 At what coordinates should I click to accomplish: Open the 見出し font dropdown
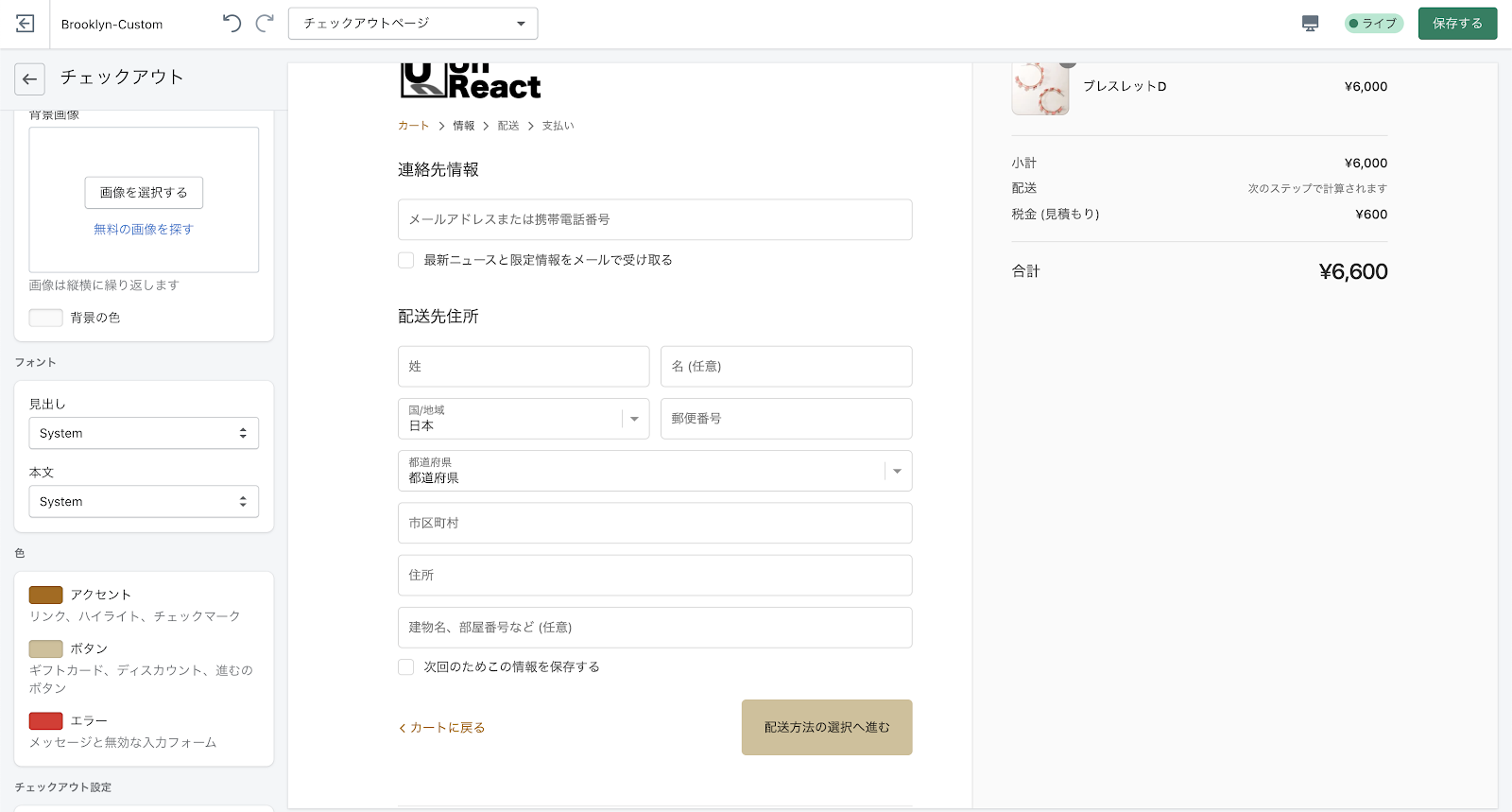[144, 433]
